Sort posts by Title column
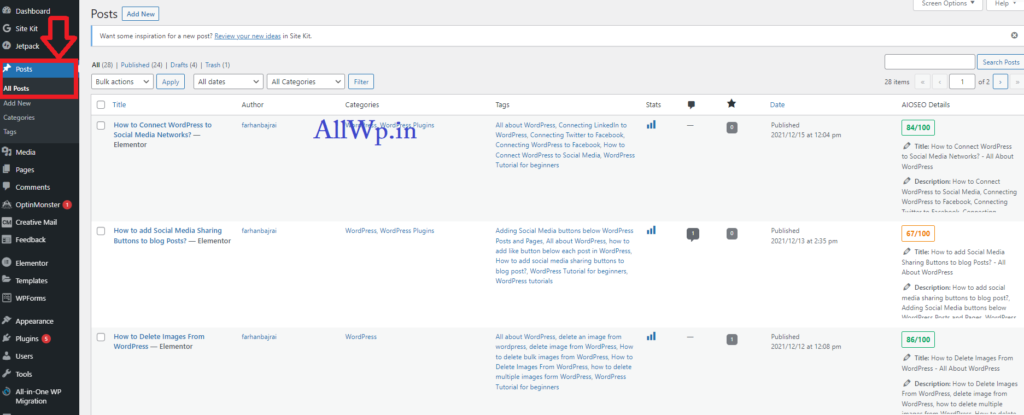Image resolution: width=1024 pixels, height=415 pixels. 120,105
